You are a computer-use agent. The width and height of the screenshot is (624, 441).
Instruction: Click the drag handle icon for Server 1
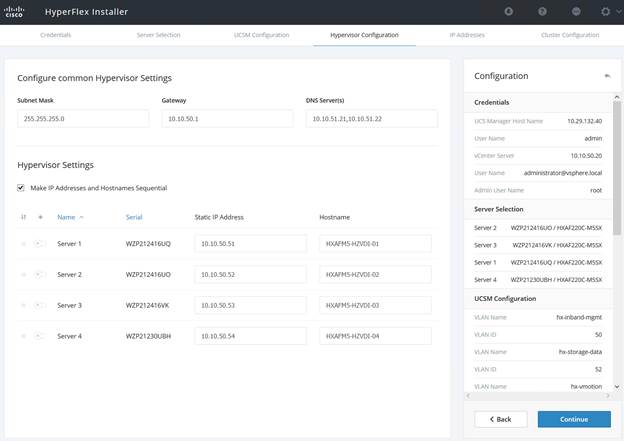pos(23,244)
